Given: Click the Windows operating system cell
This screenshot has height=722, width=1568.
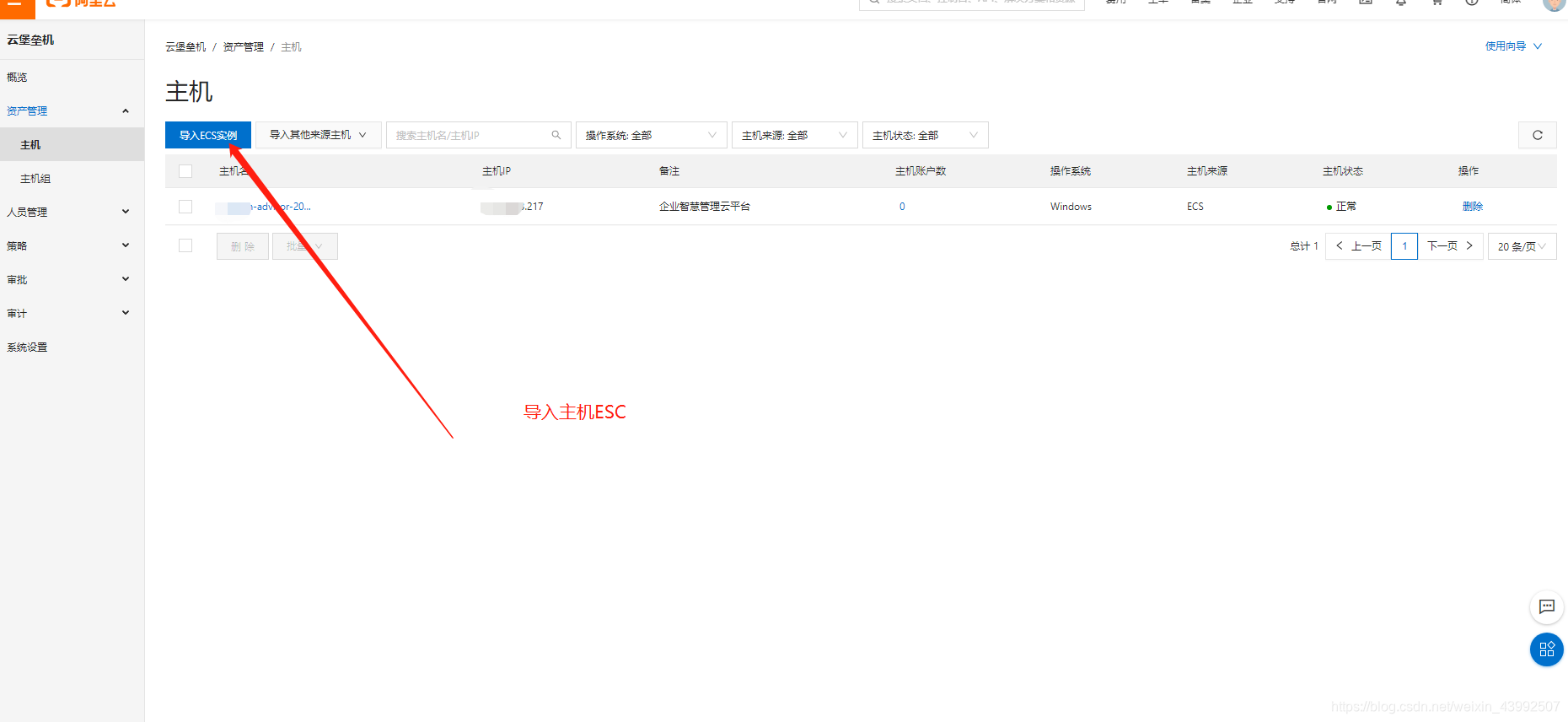Looking at the screenshot, I should 1071,207.
